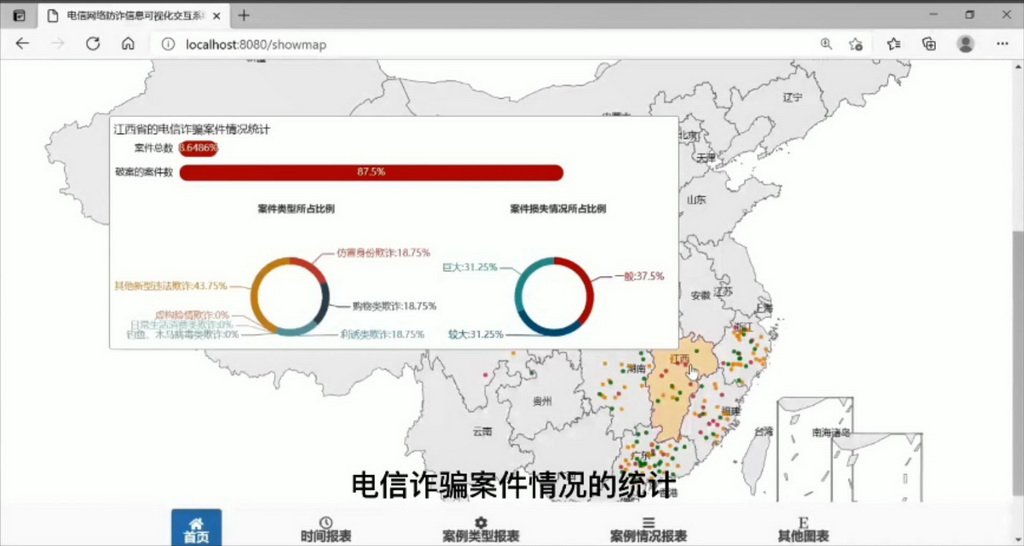Select the 较大 31.25% loss label
Screen dimensions: 1024x546
click(475, 334)
